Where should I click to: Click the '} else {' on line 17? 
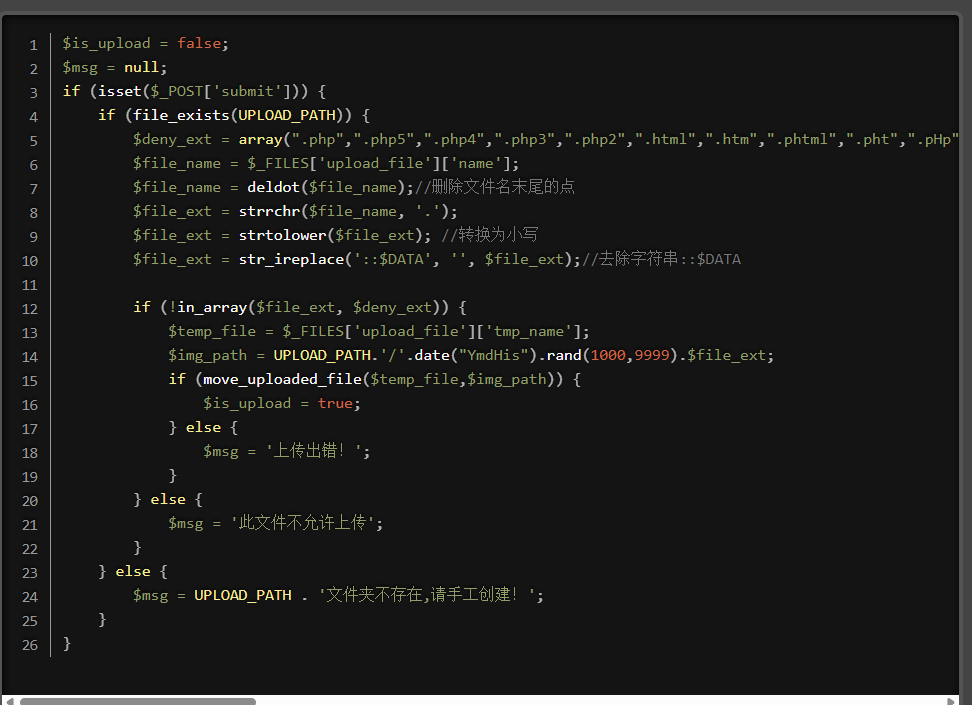pyautogui.click(x=203, y=427)
